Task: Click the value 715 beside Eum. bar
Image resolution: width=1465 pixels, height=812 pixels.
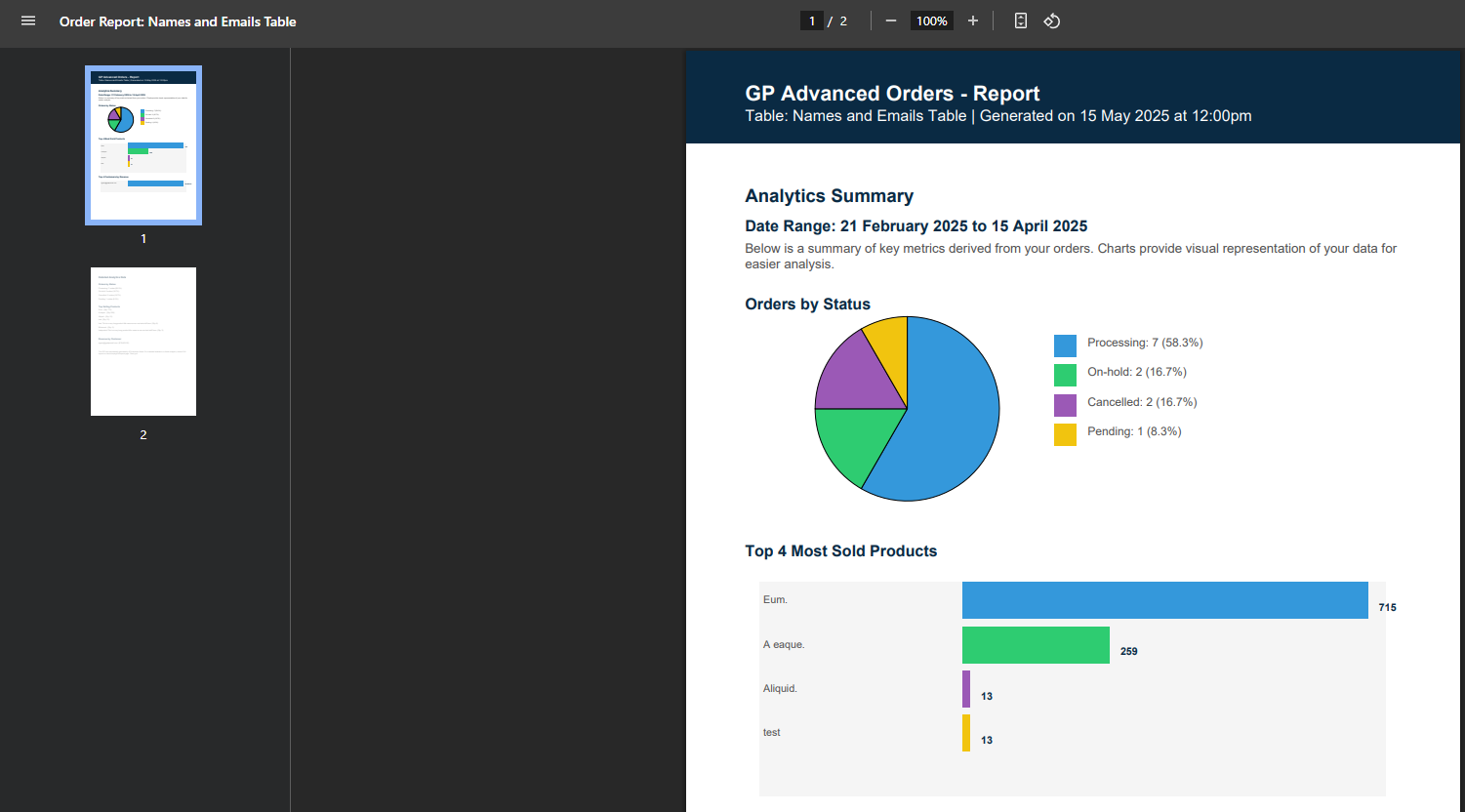Action: [x=1387, y=607]
